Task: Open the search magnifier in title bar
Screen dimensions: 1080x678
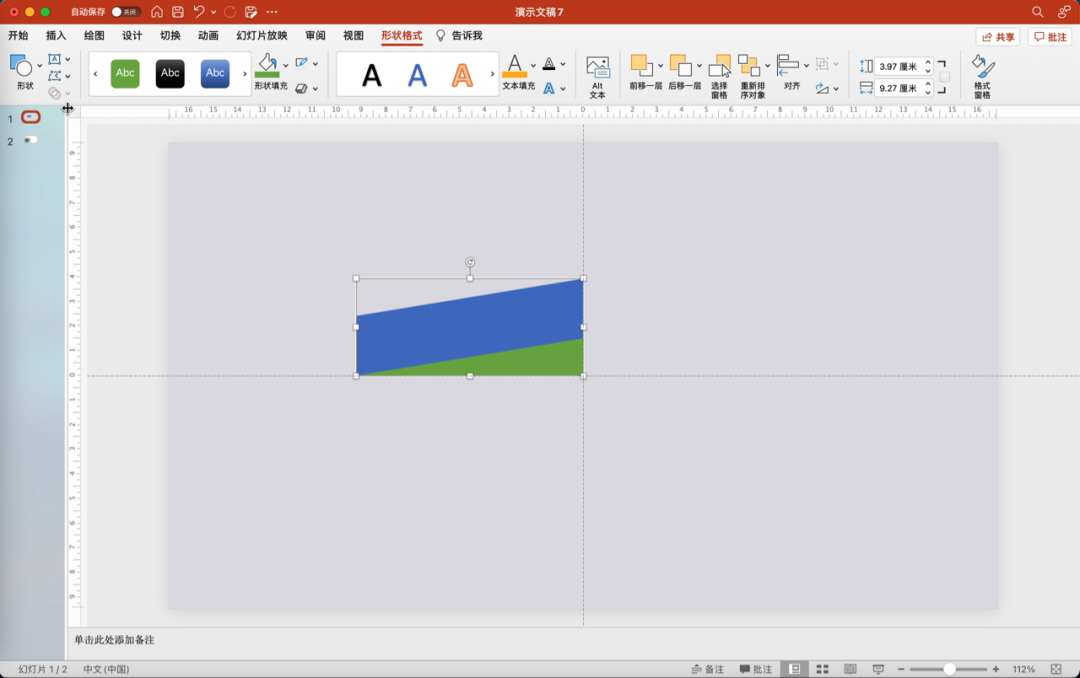Action: pyautogui.click(x=1037, y=12)
